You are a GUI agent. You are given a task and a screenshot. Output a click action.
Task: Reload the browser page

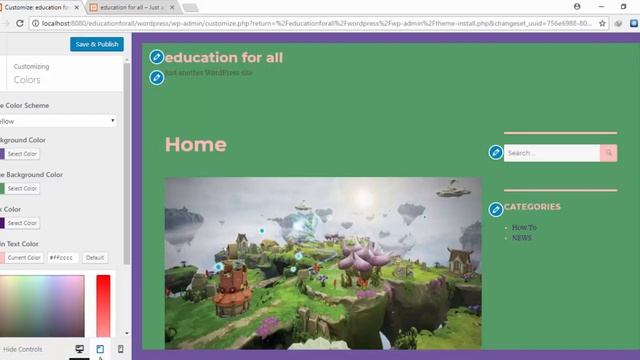(20, 23)
